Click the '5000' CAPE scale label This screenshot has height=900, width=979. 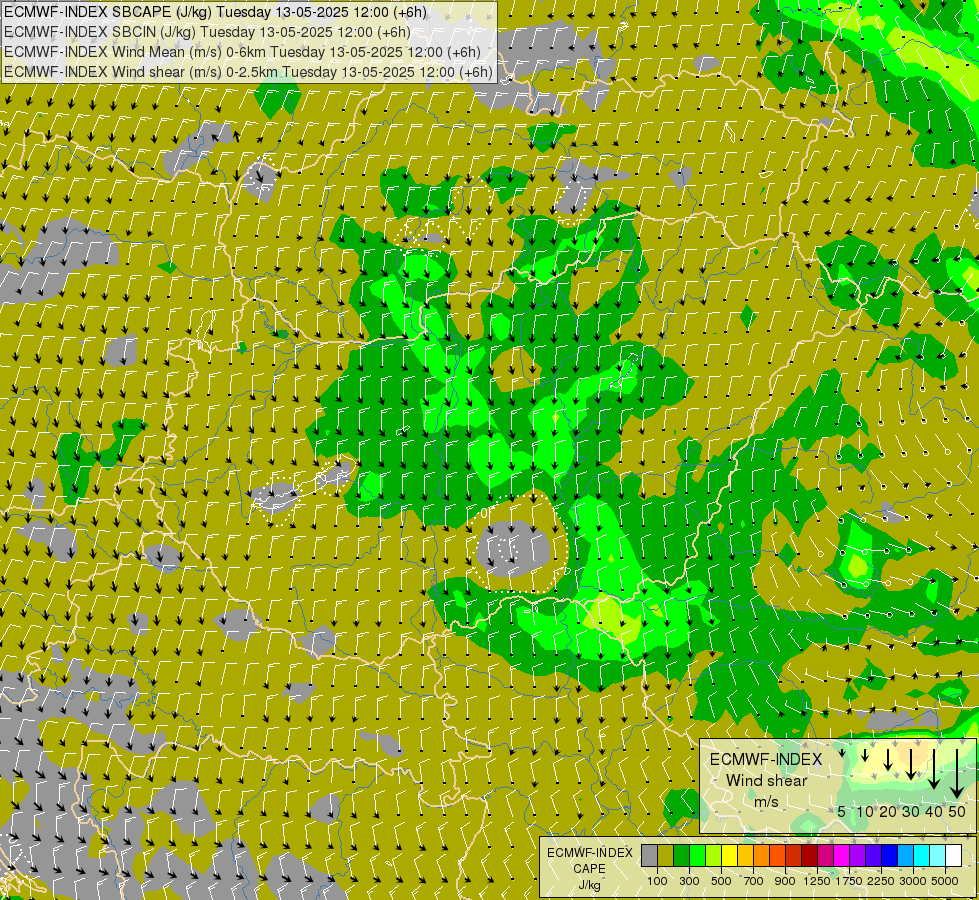tap(945, 881)
